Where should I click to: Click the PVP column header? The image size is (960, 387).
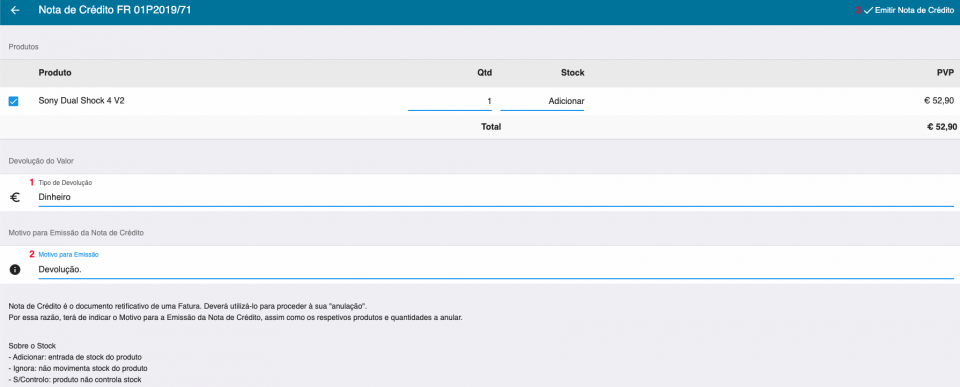(x=946, y=73)
